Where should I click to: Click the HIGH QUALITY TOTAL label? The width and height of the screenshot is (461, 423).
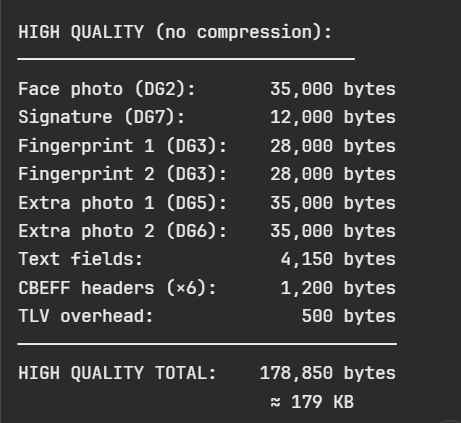117,373
